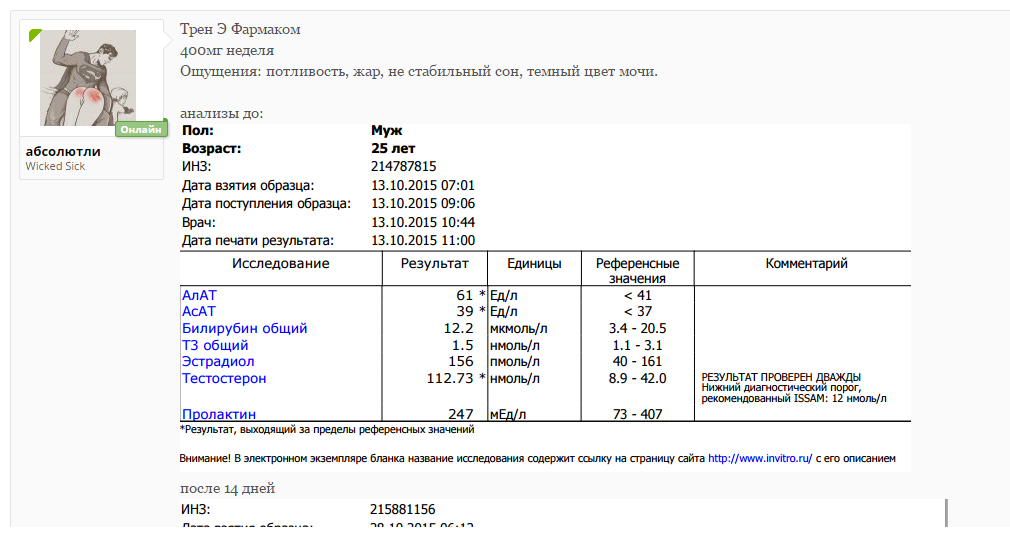Open the Эстрадиол test description

218,361
